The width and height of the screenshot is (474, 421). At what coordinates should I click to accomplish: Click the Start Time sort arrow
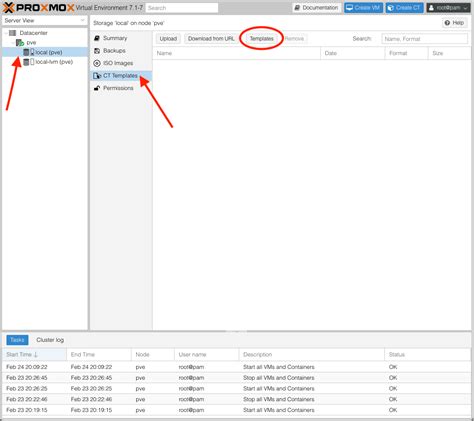(36, 354)
